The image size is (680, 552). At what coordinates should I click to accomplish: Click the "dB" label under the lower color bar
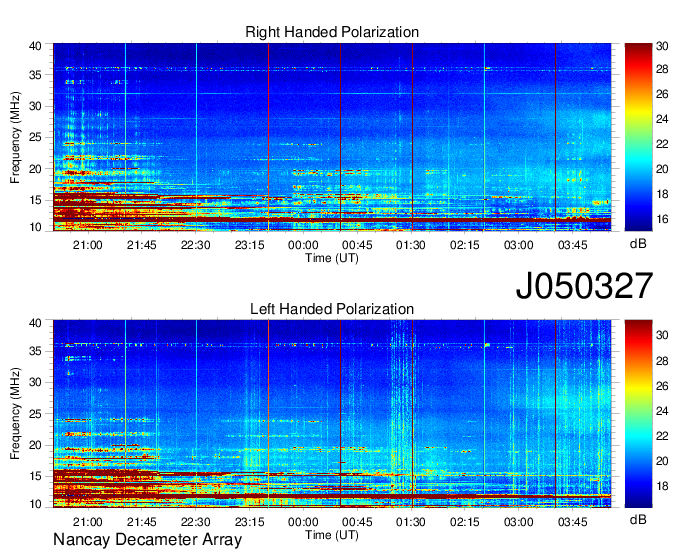pos(638,520)
